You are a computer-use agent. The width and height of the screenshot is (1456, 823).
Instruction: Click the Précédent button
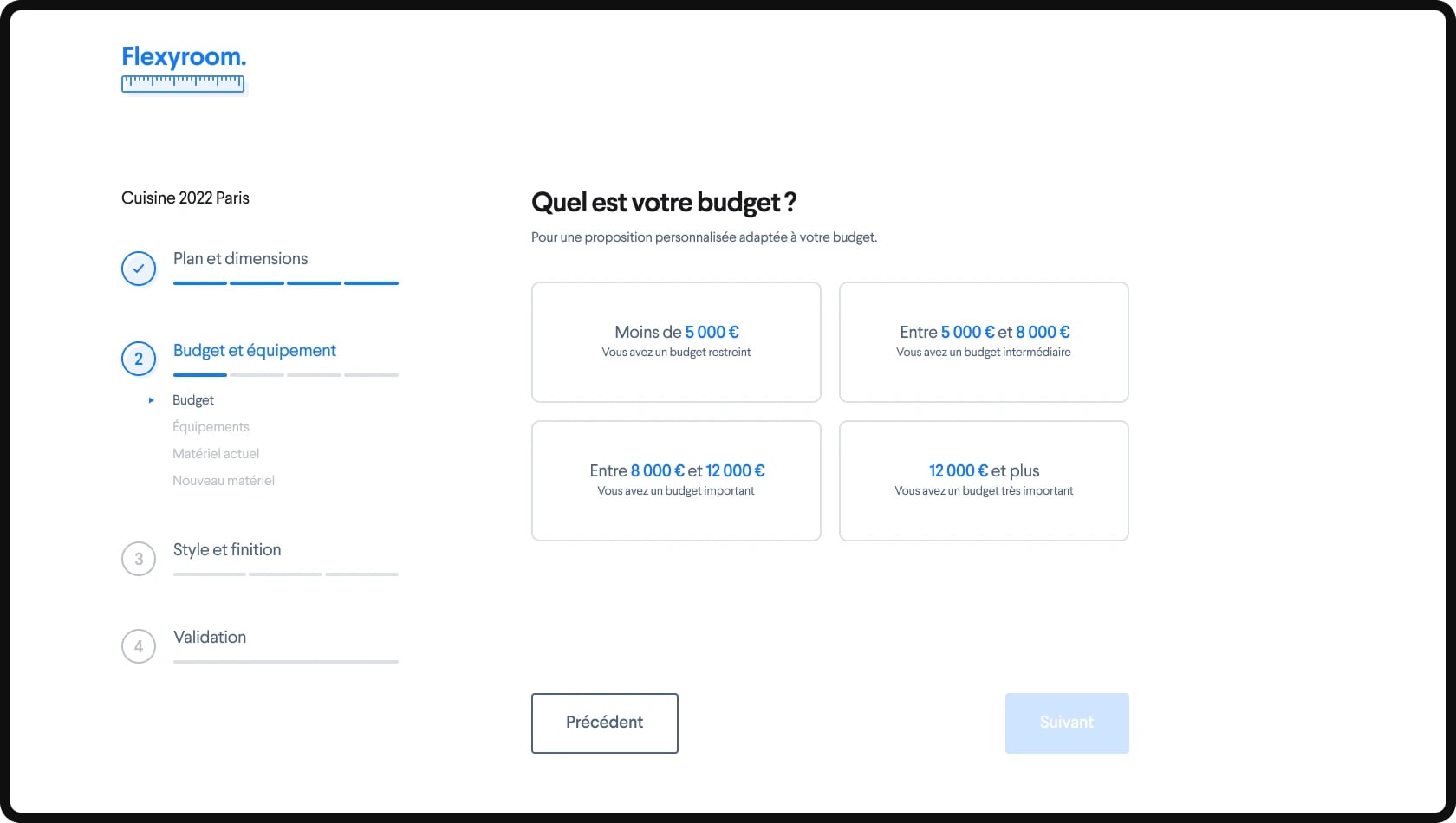(x=605, y=723)
